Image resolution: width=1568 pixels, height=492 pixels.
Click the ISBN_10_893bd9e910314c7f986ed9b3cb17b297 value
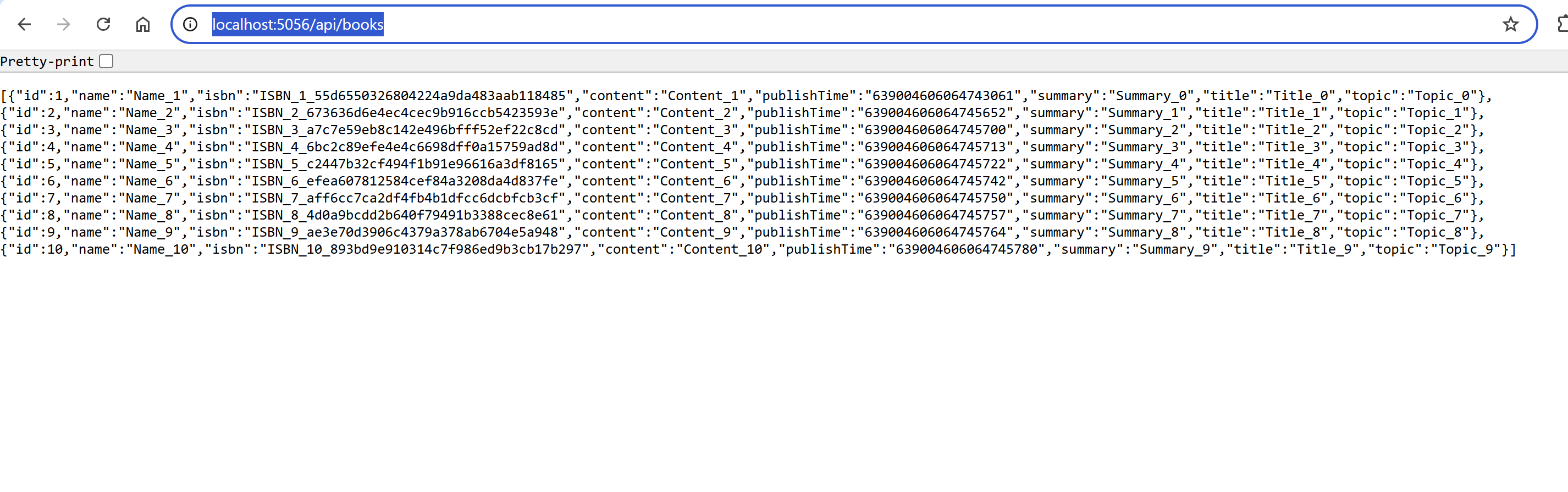(425, 249)
